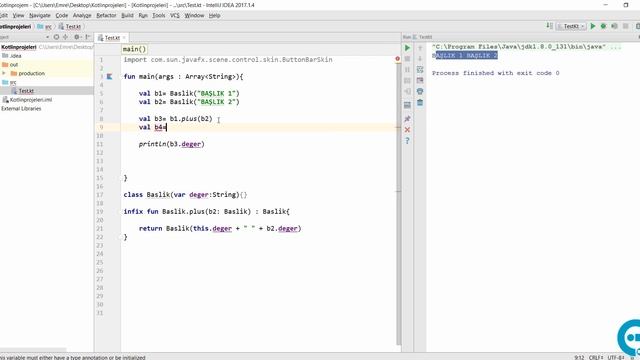Click the editor vertical scrollbar
Image resolution: width=640 pixels, height=360 pixels.
tap(398, 204)
